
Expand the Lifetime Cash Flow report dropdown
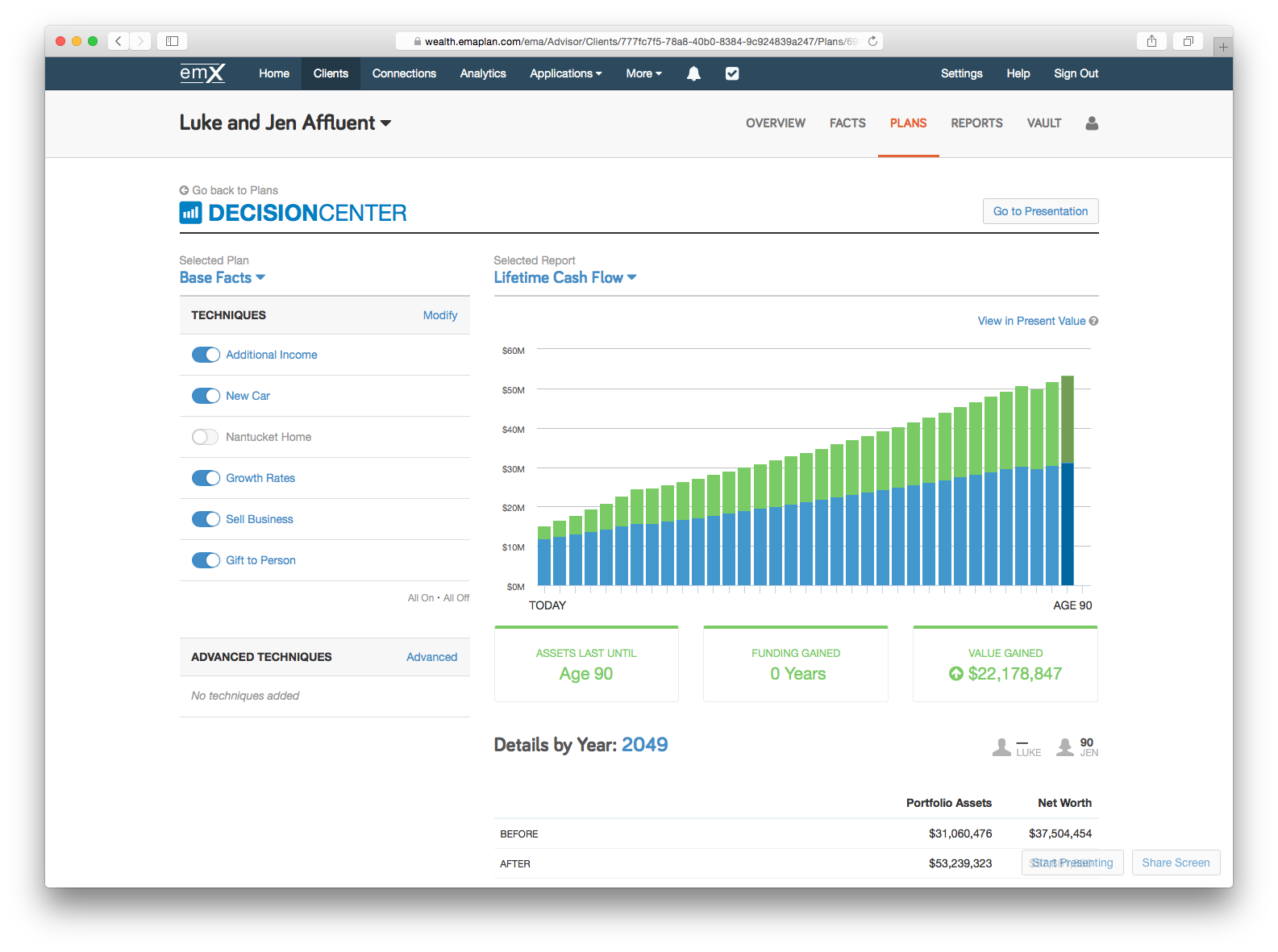pyautogui.click(x=564, y=277)
